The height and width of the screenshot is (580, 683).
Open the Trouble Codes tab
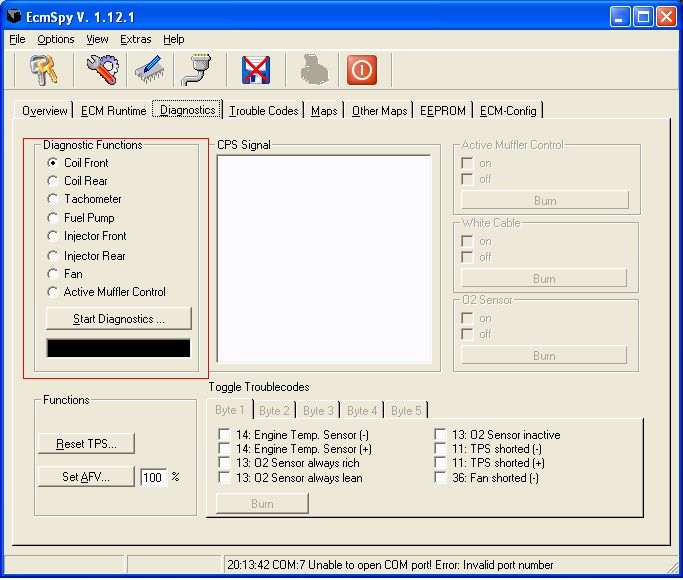click(x=264, y=111)
